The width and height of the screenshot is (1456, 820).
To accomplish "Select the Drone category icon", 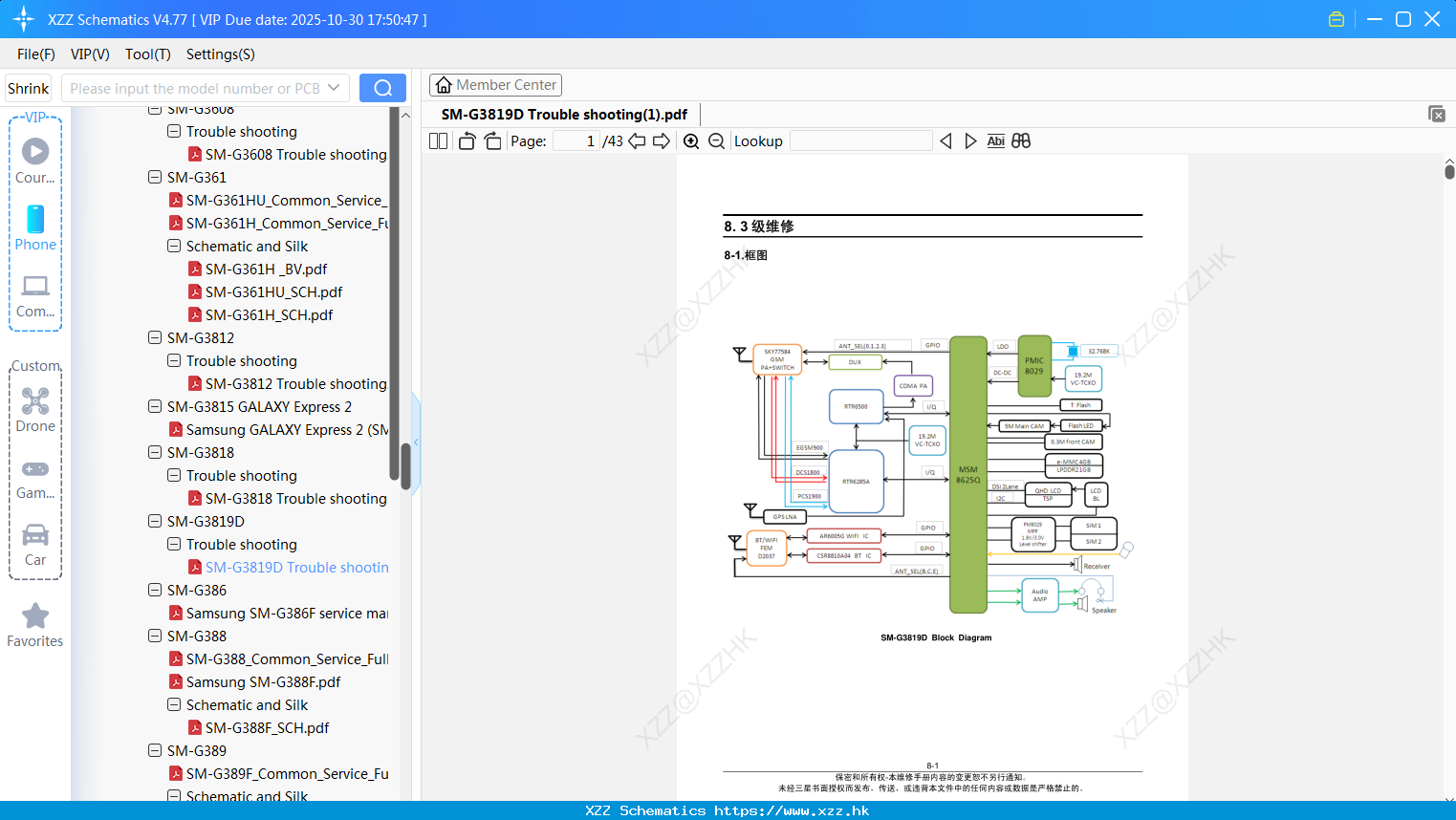I will pyautogui.click(x=35, y=400).
